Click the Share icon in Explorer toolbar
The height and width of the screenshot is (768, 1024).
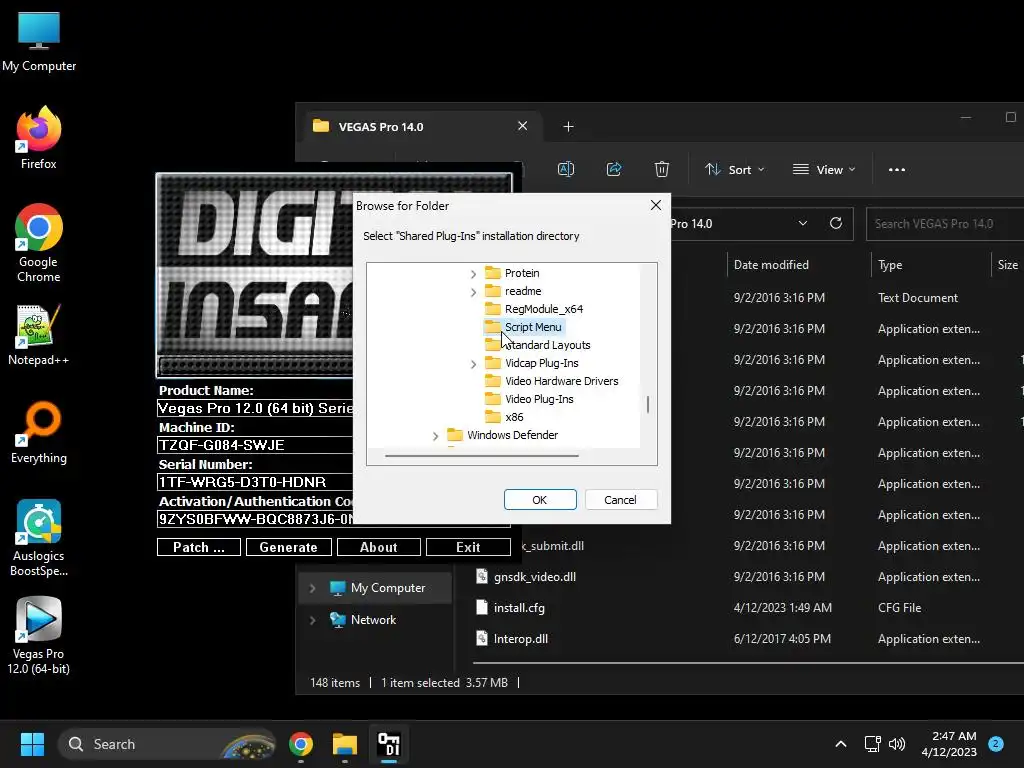click(614, 169)
